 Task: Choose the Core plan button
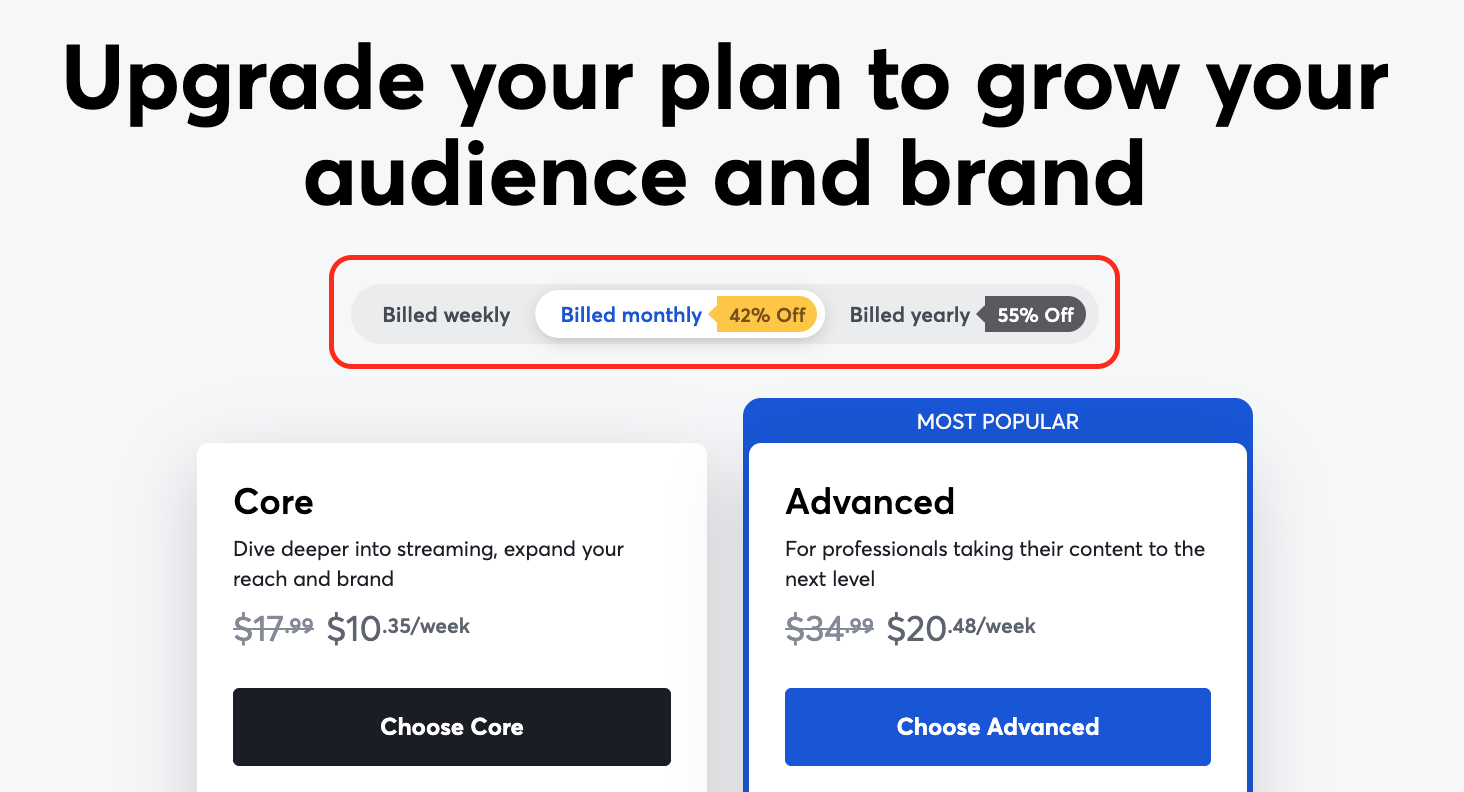452,727
